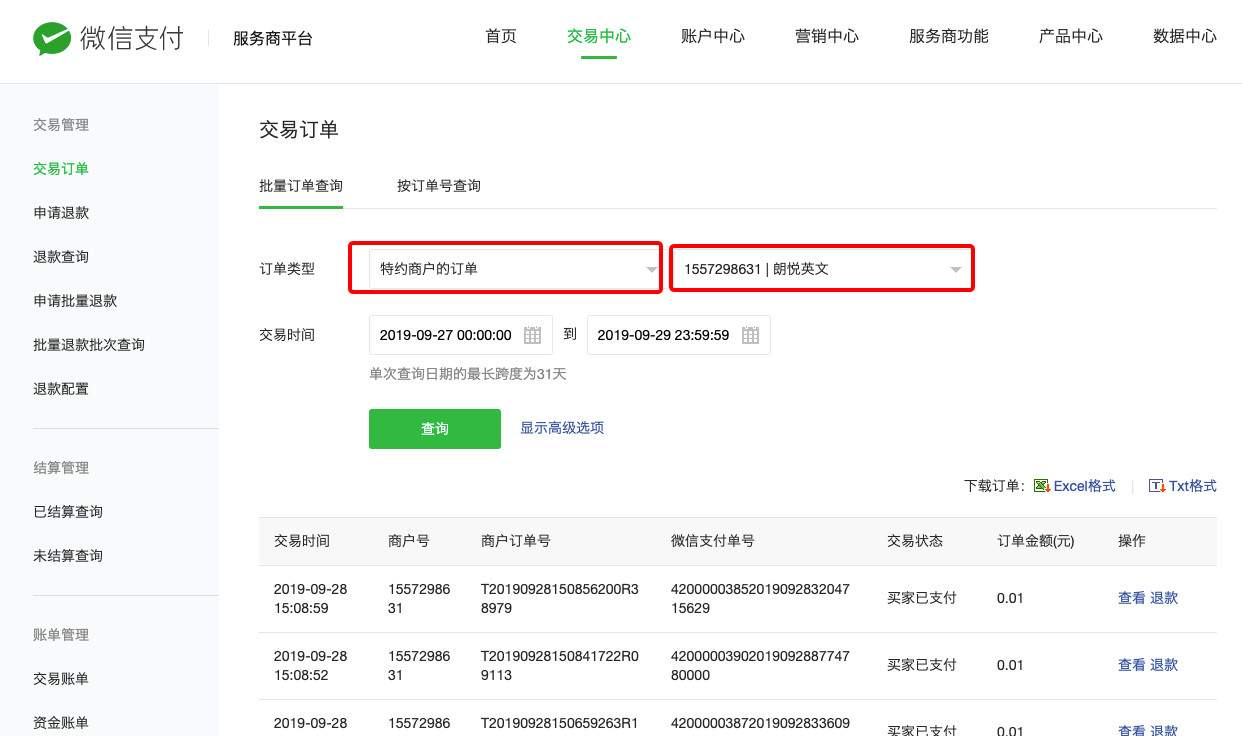Screen dimensions: 1242x736
Task: Open calendar icon for end date
Action: pyautogui.click(x=750, y=335)
